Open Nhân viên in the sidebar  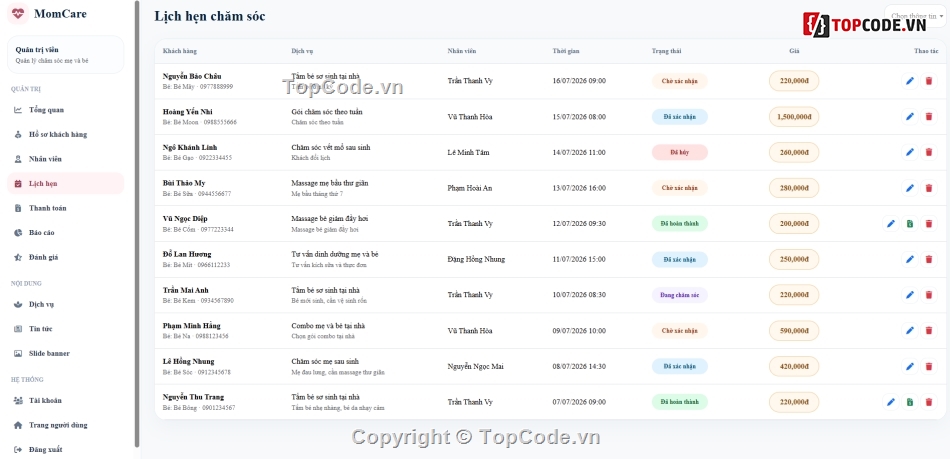click(x=65, y=159)
